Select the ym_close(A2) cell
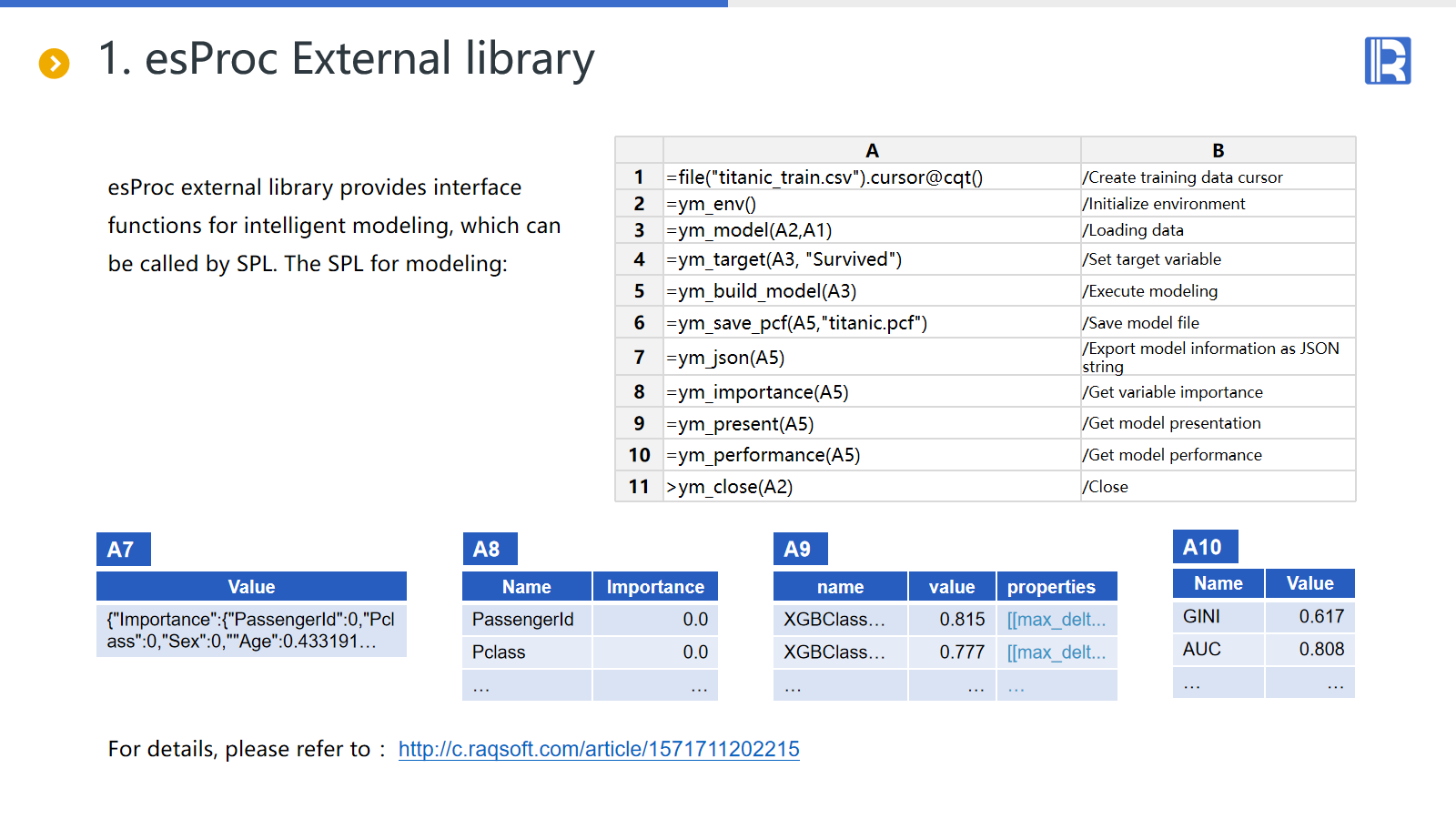 pyautogui.click(x=872, y=487)
